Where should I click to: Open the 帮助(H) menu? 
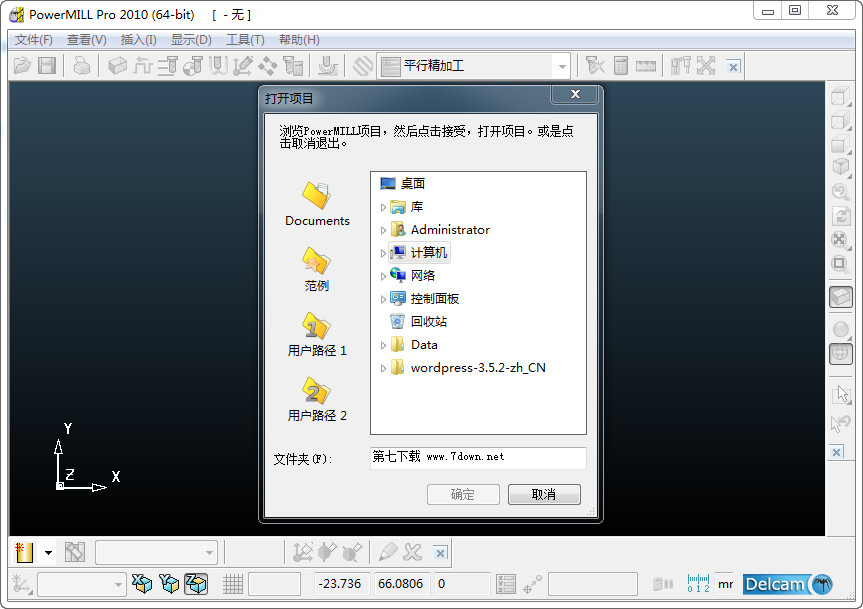tap(299, 40)
